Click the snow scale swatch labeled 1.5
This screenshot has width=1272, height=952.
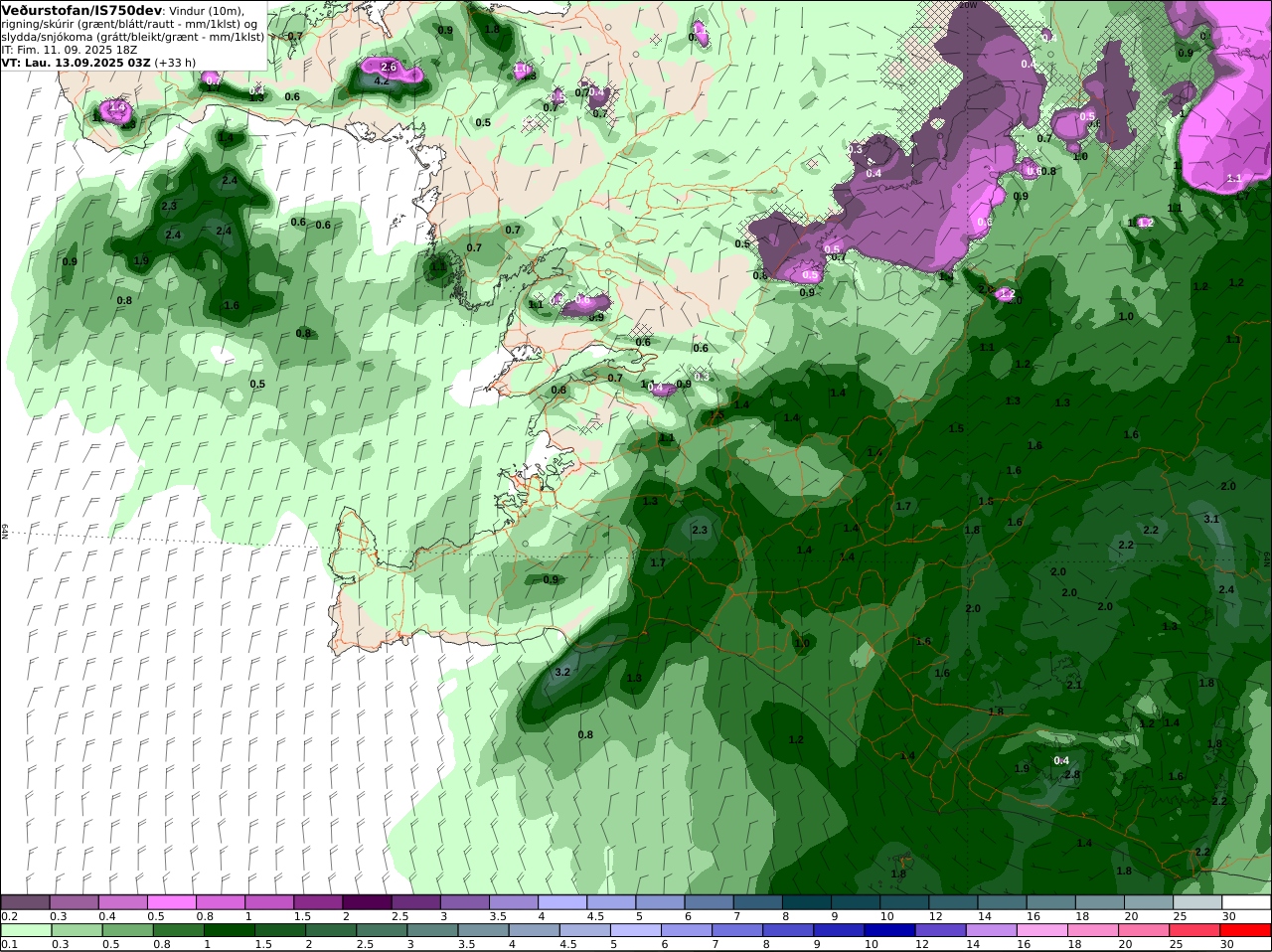319,902
